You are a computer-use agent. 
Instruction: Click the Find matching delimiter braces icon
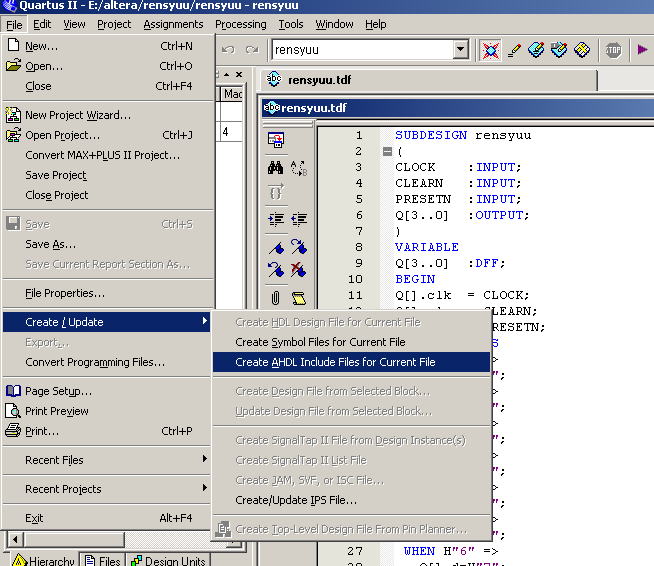276,191
